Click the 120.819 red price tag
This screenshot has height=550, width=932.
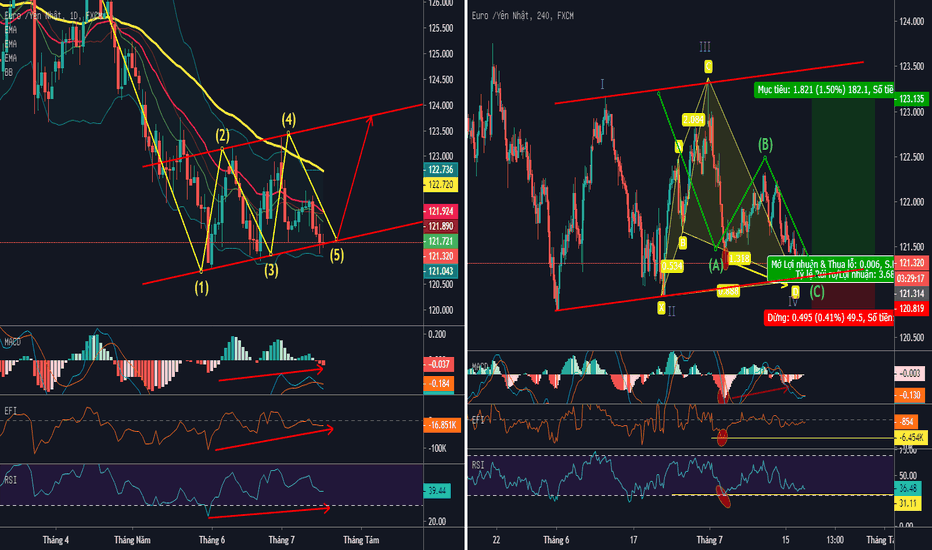[x=912, y=308]
